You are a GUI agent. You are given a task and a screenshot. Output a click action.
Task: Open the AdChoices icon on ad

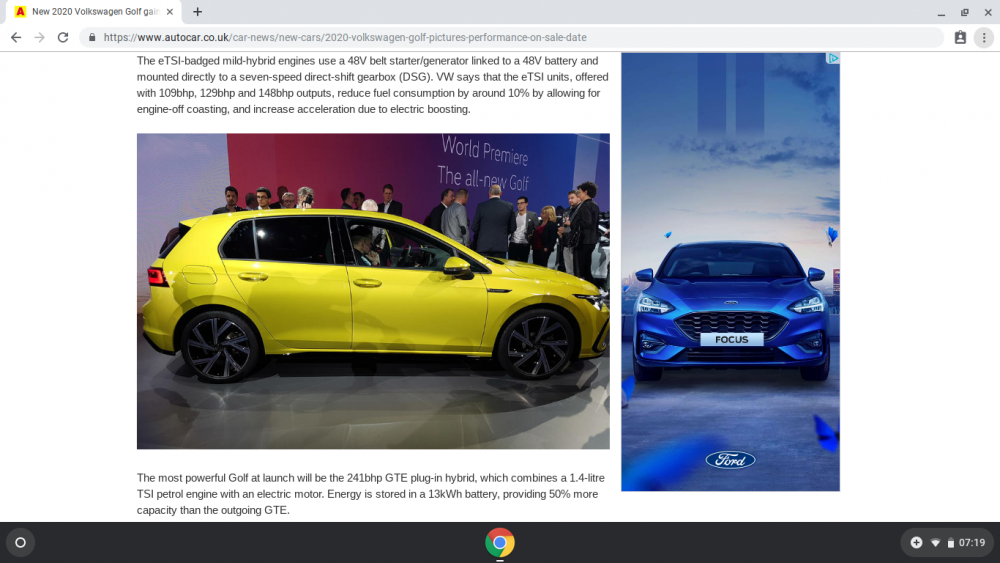pos(833,59)
